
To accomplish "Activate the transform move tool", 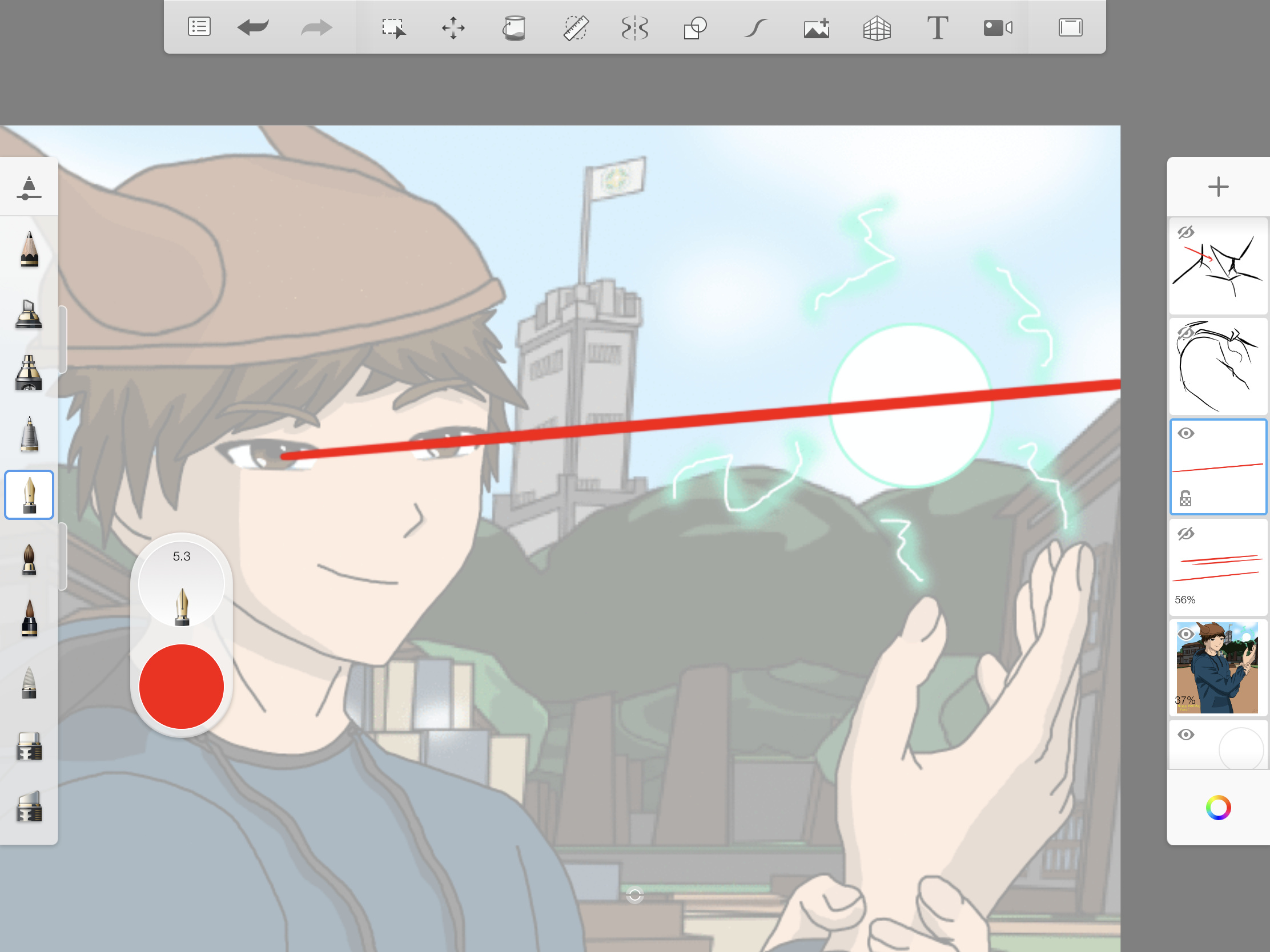I will tap(453, 27).
